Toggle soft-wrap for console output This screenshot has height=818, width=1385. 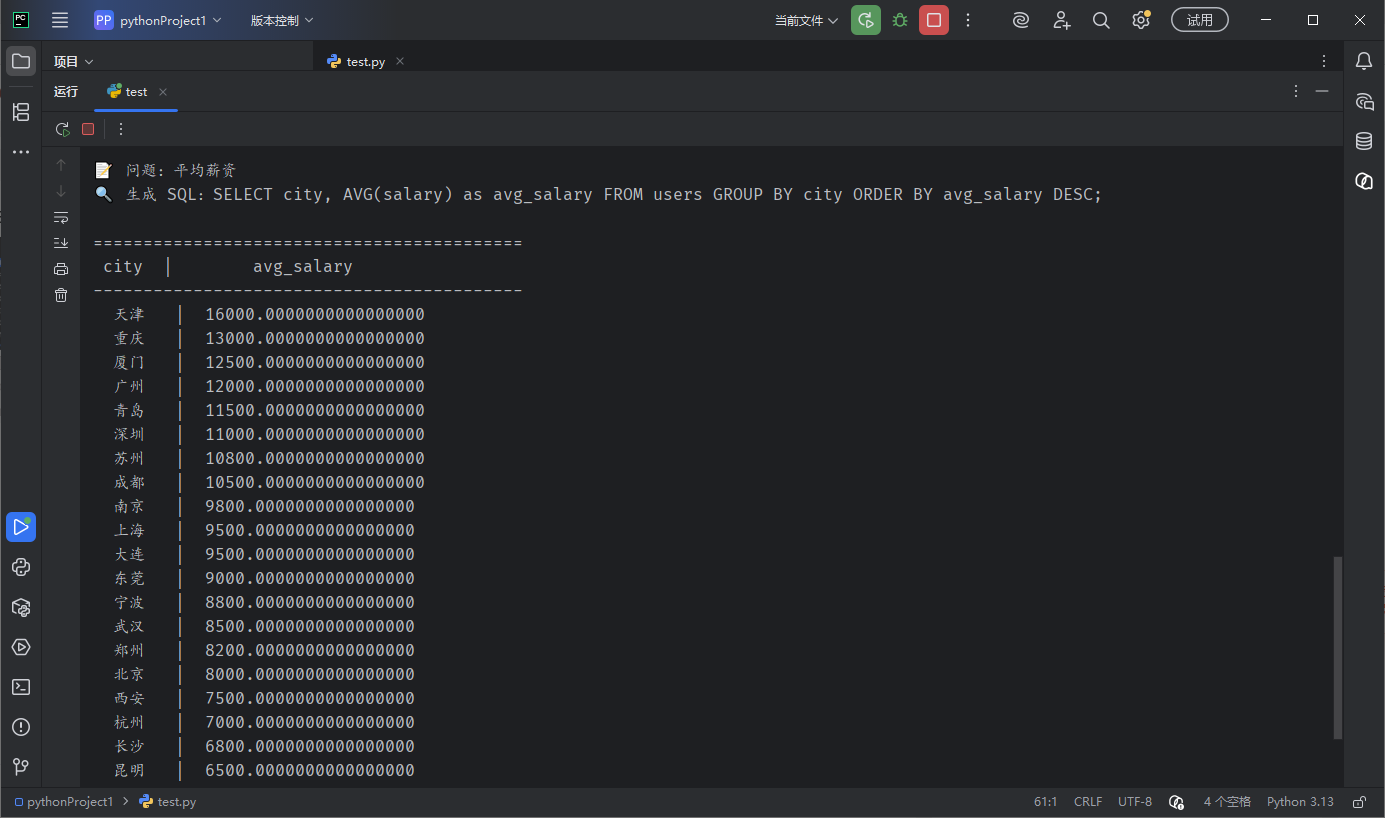[61, 217]
